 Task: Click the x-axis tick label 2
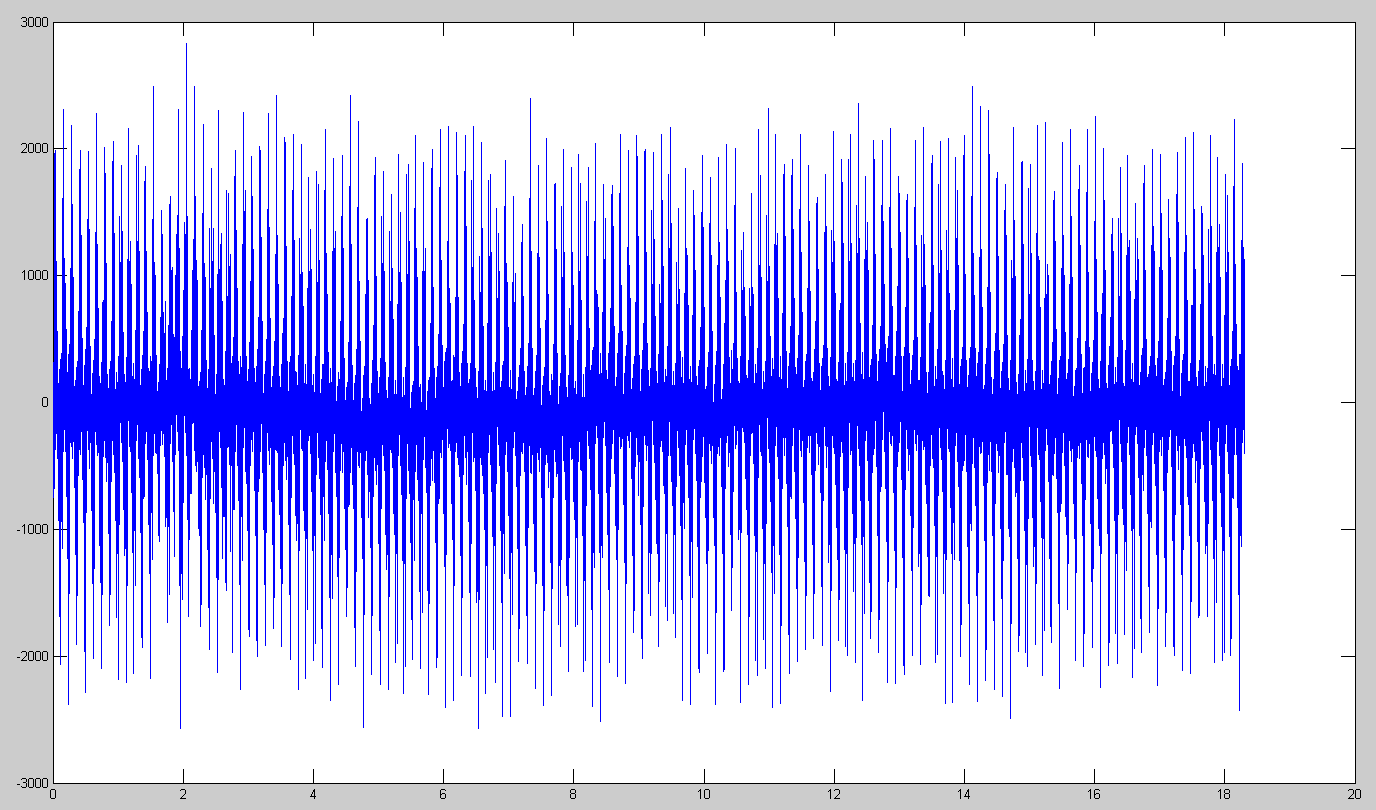pyautogui.click(x=183, y=795)
